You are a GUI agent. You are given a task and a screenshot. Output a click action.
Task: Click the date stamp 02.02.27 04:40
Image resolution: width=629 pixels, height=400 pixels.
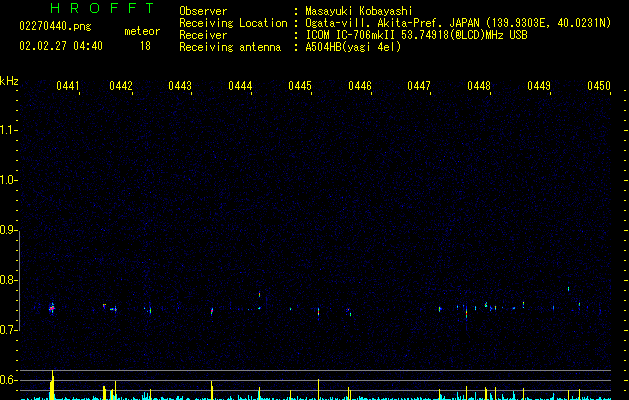pyautogui.click(x=61, y=46)
